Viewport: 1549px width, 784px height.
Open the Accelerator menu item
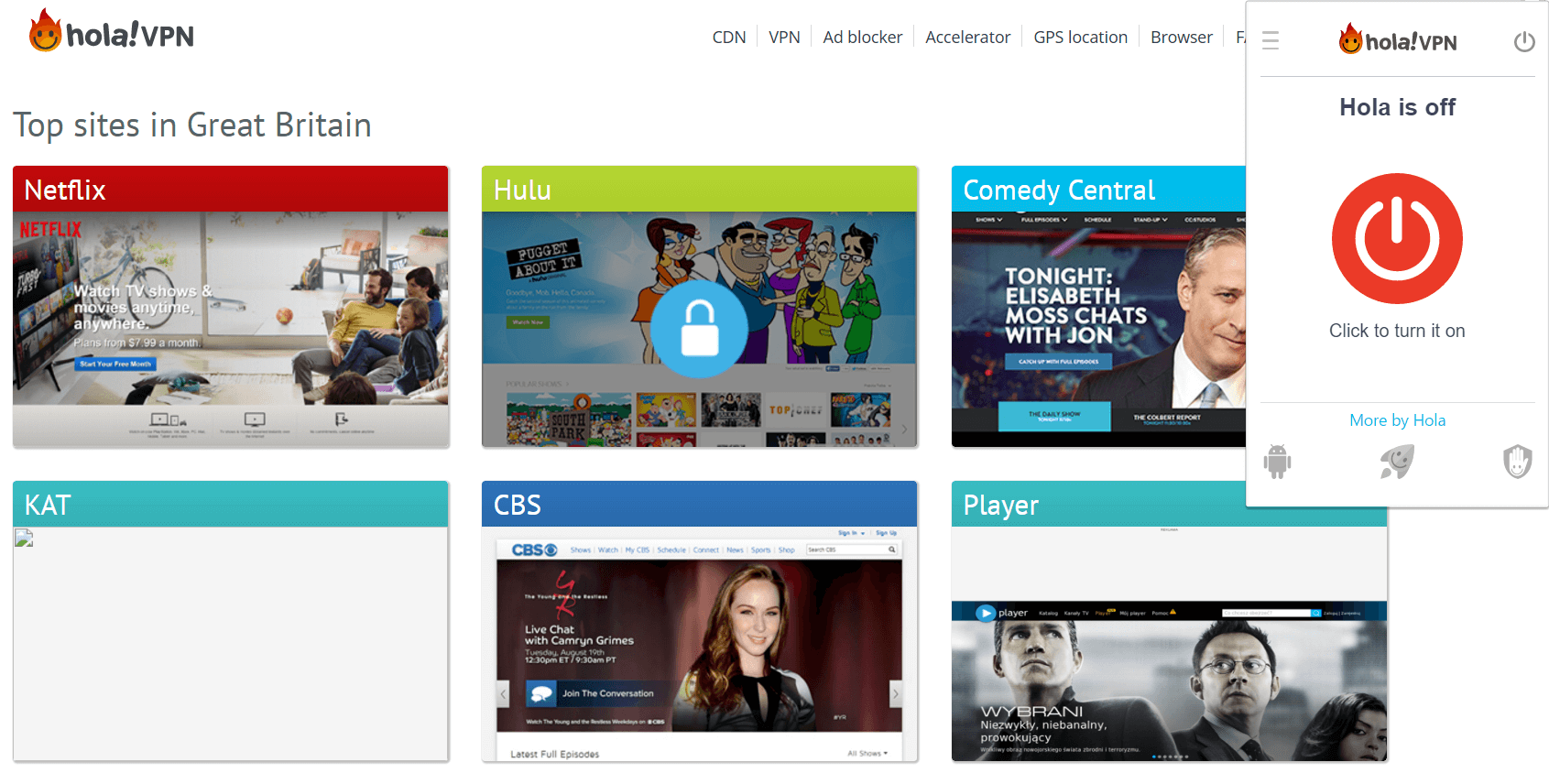tap(967, 38)
